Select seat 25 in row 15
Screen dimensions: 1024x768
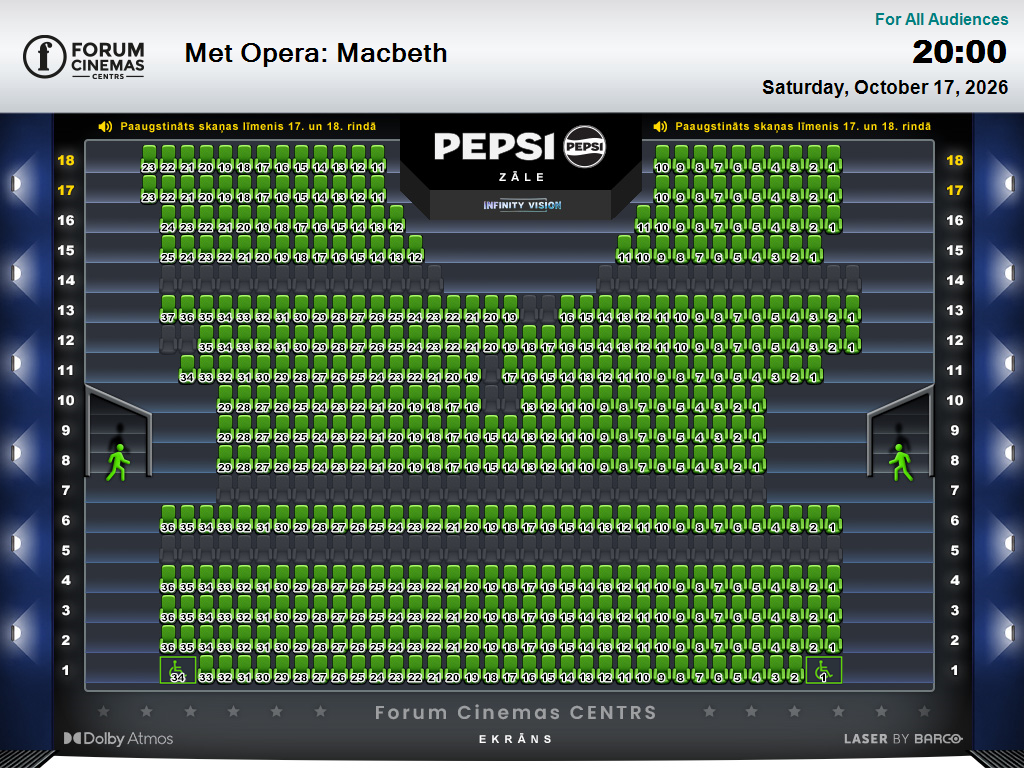click(x=168, y=249)
